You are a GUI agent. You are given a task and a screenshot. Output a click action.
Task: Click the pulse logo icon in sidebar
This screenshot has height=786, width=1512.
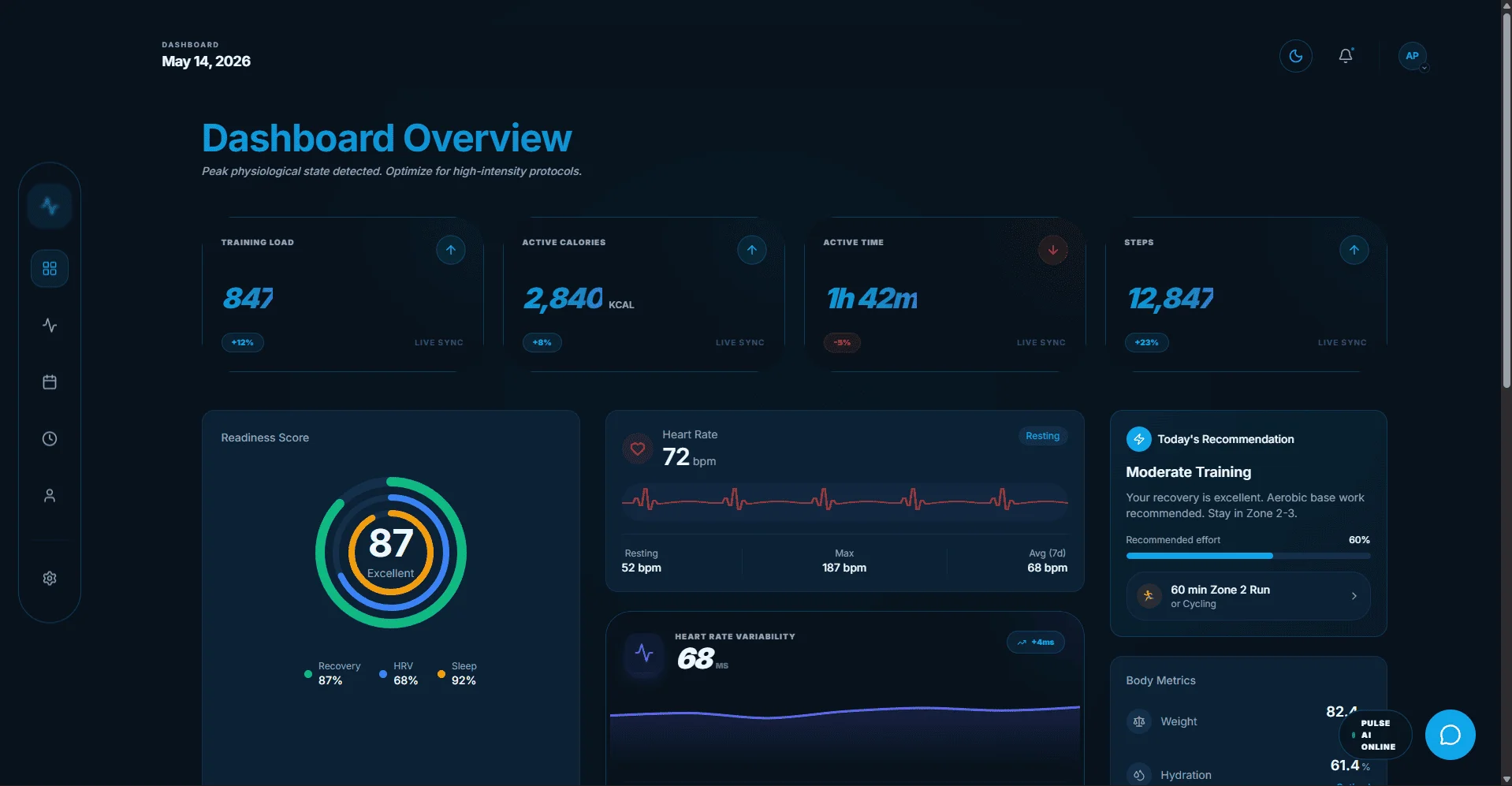[x=50, y=206]
